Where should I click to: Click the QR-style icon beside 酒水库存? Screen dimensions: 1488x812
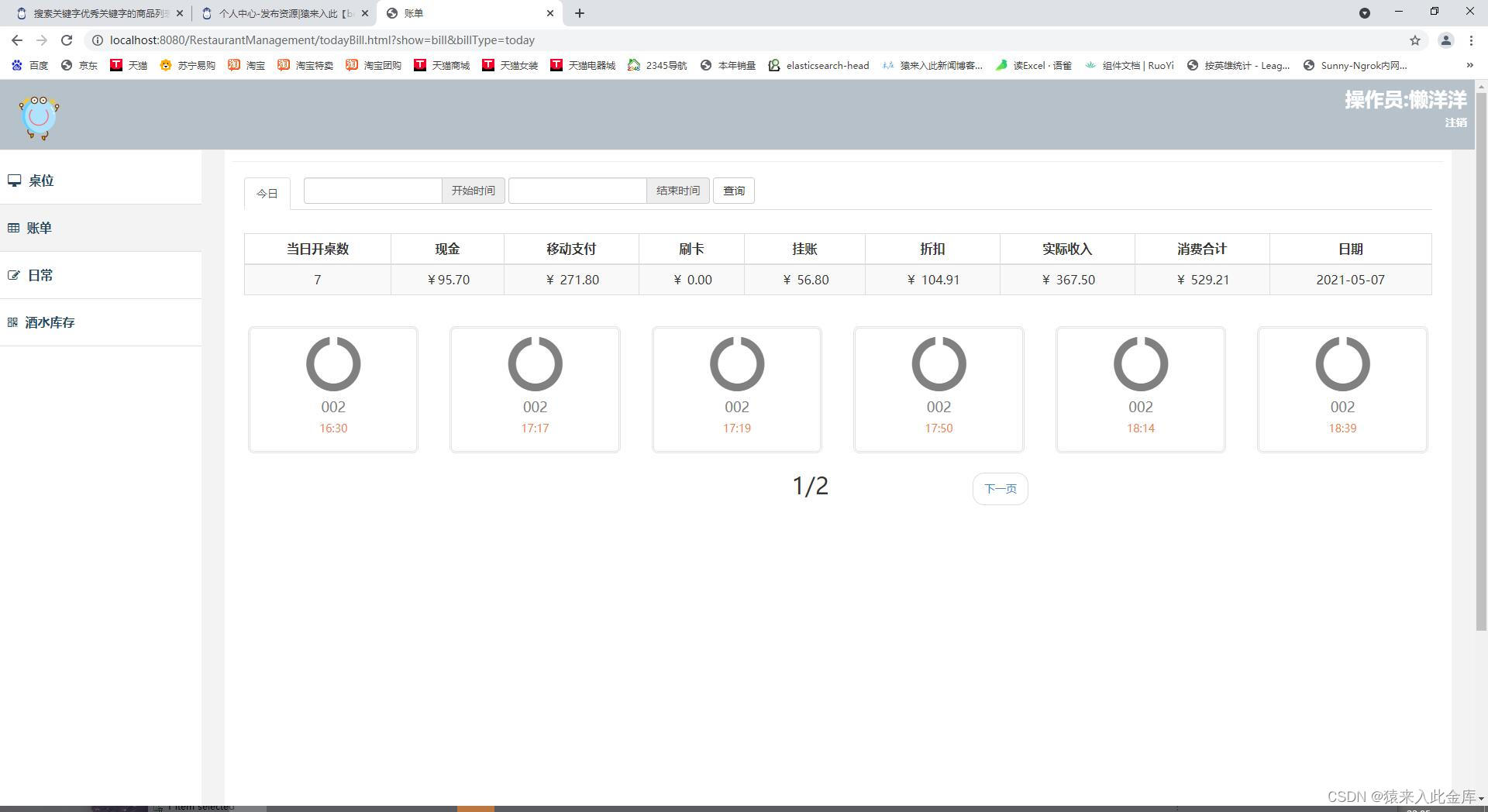coord(12,322)
